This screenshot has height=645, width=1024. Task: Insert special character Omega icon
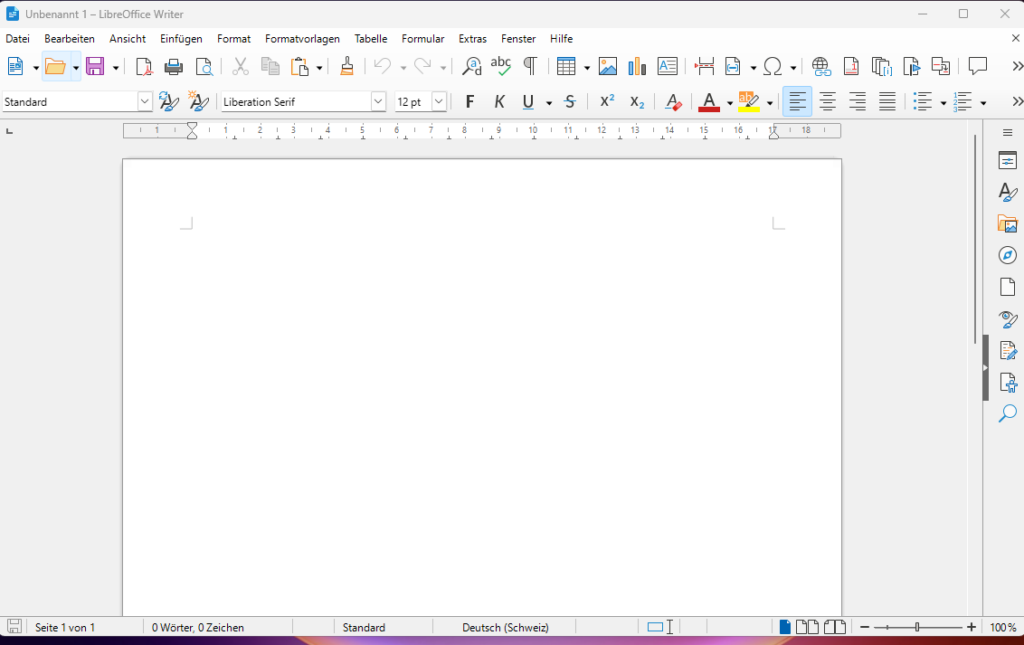click(x=773, y=67)
